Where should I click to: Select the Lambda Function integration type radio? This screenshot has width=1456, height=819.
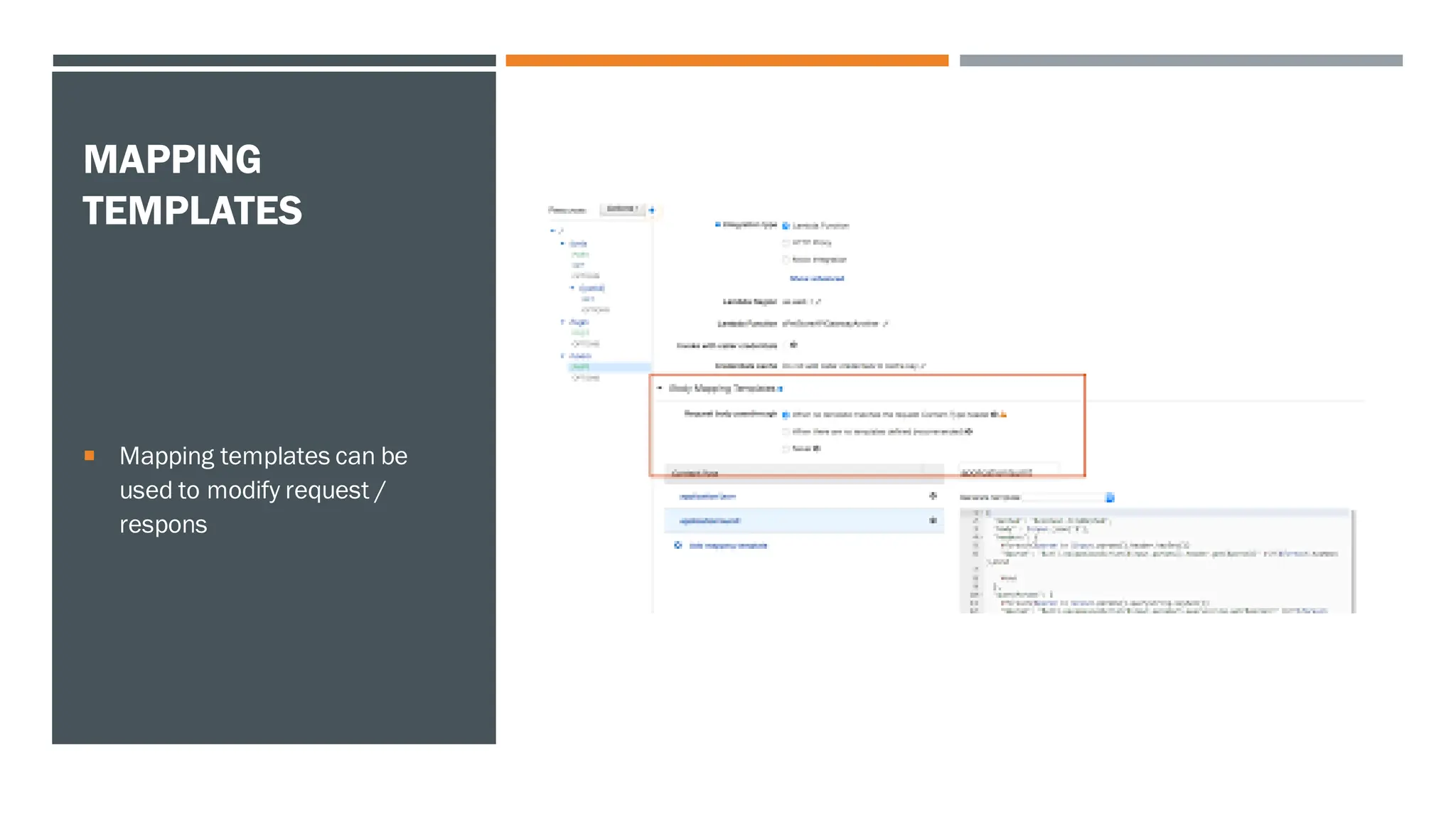pos(786,226)
